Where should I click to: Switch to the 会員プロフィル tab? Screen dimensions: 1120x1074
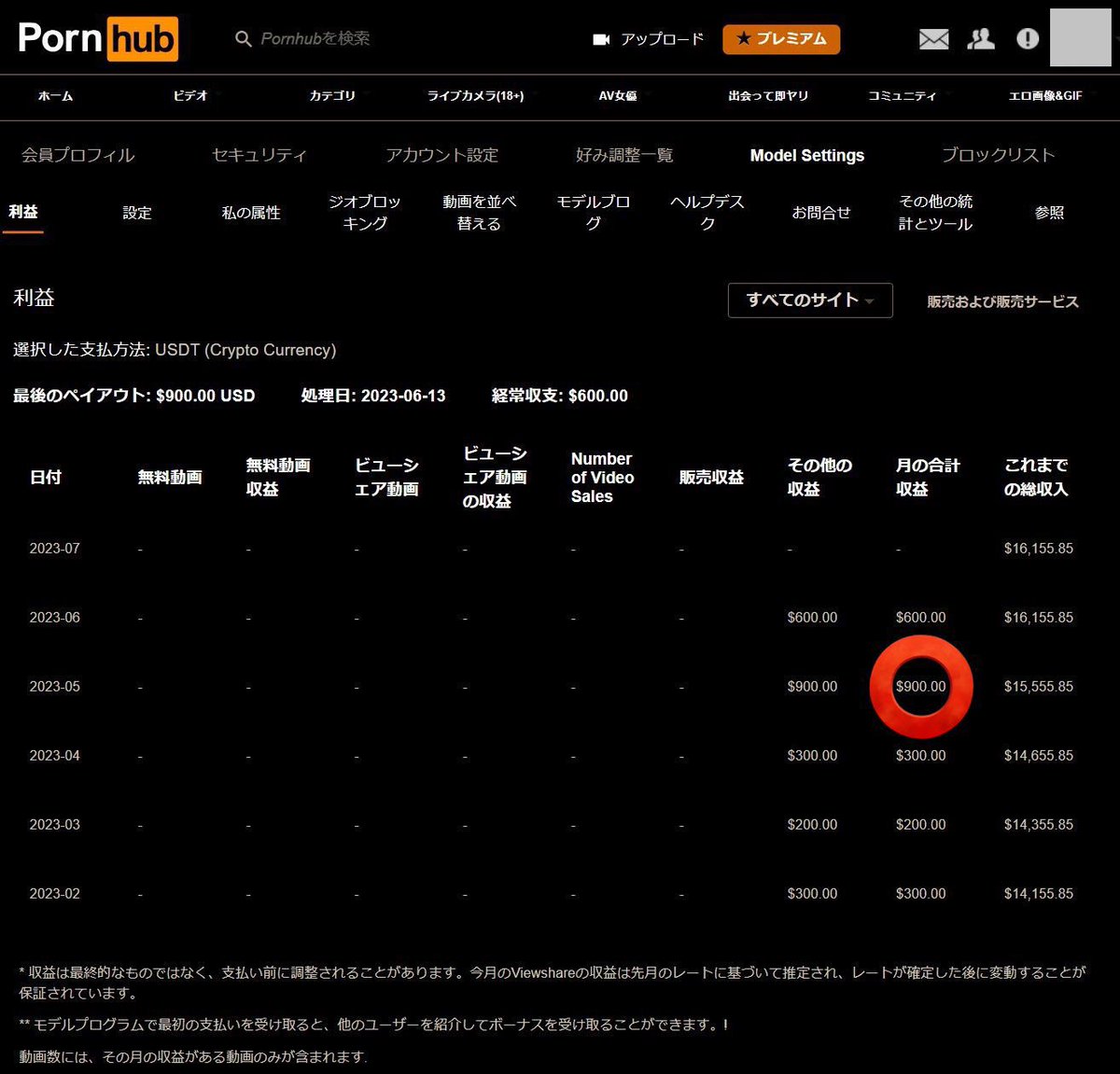tap(78, 155)
